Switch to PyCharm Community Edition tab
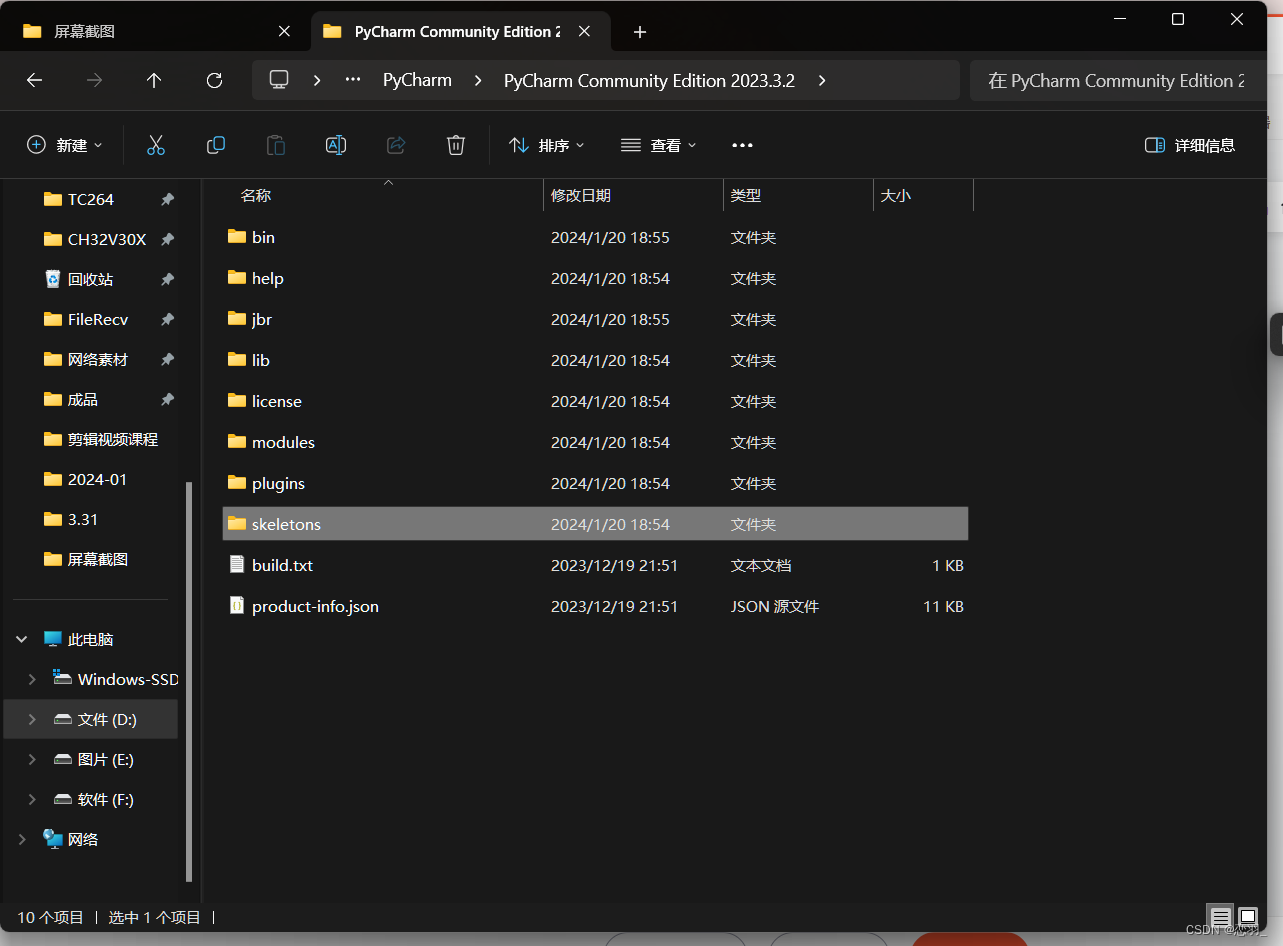This screenshot has width=1283, height=946. pyautogui.click(x=460, y=32)
